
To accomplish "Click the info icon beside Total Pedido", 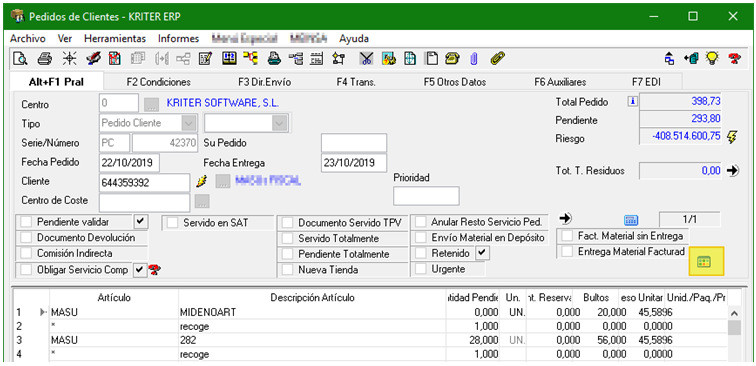I will pos(632,101).
